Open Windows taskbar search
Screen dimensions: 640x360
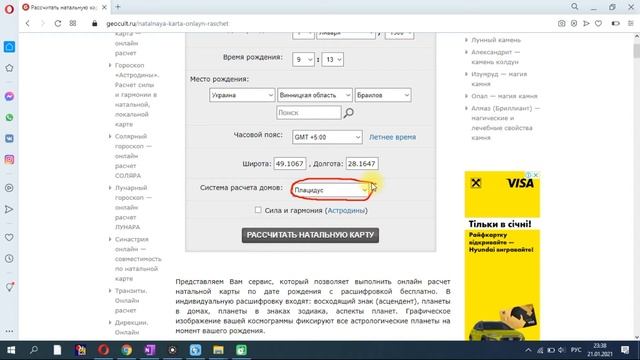click(x=34, y=350)
